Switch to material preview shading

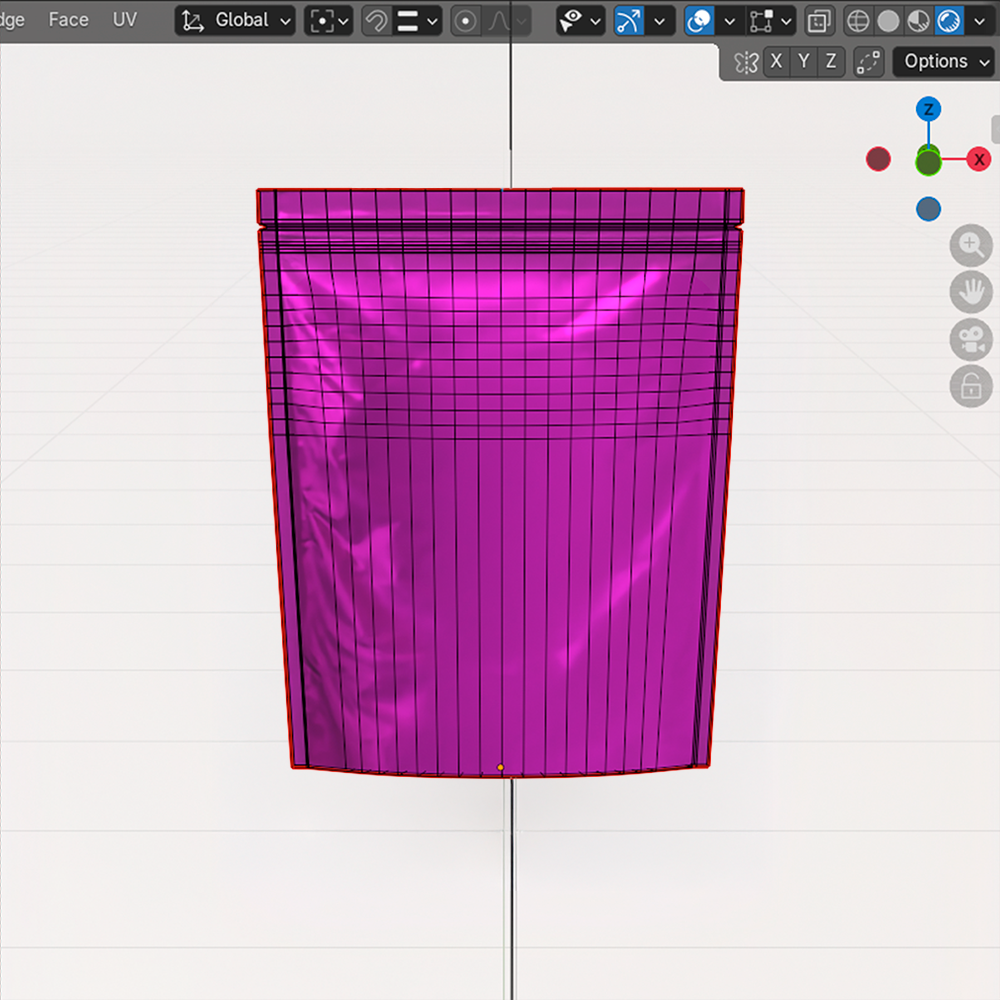click(919, 21)
